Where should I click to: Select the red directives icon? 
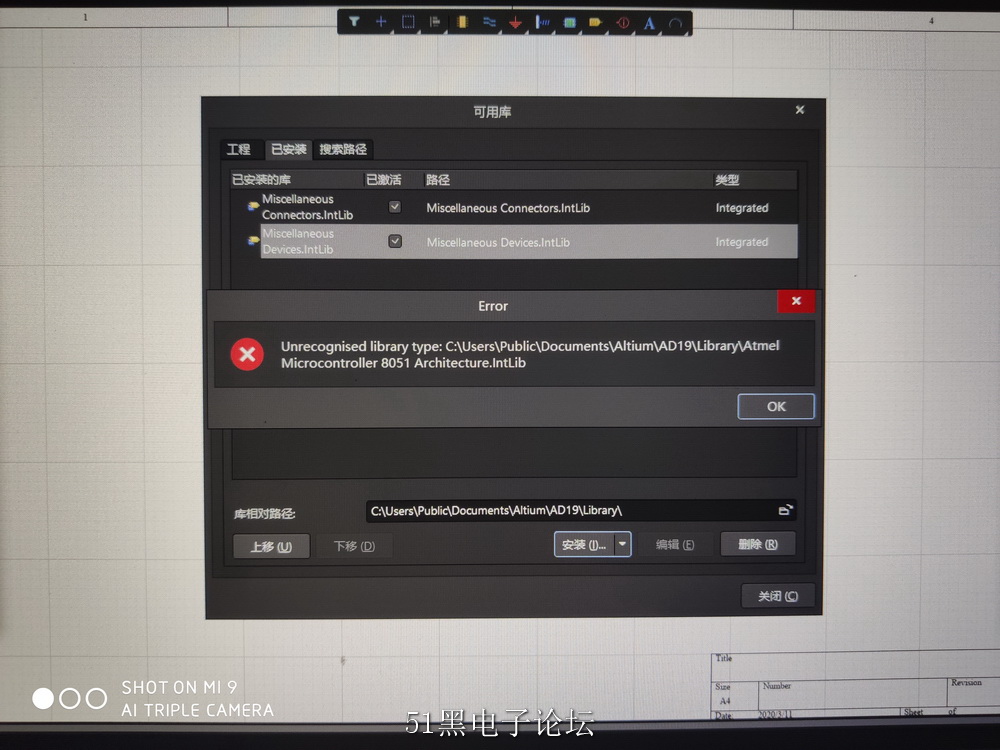click(622, 24)
